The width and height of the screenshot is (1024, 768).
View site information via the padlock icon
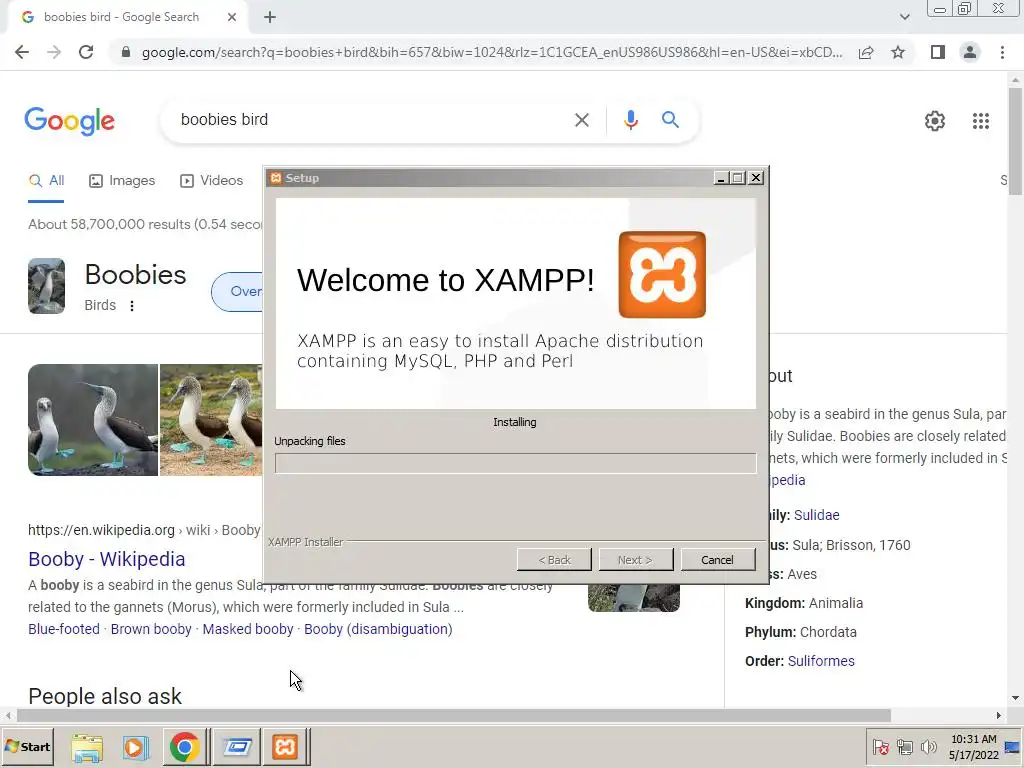[126, 52]
